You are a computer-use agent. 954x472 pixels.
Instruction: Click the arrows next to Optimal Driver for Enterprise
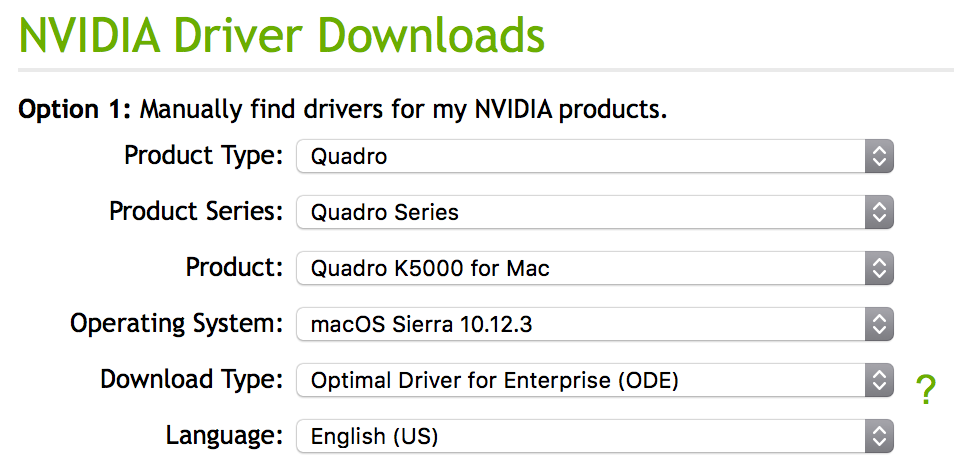(878, 380)
